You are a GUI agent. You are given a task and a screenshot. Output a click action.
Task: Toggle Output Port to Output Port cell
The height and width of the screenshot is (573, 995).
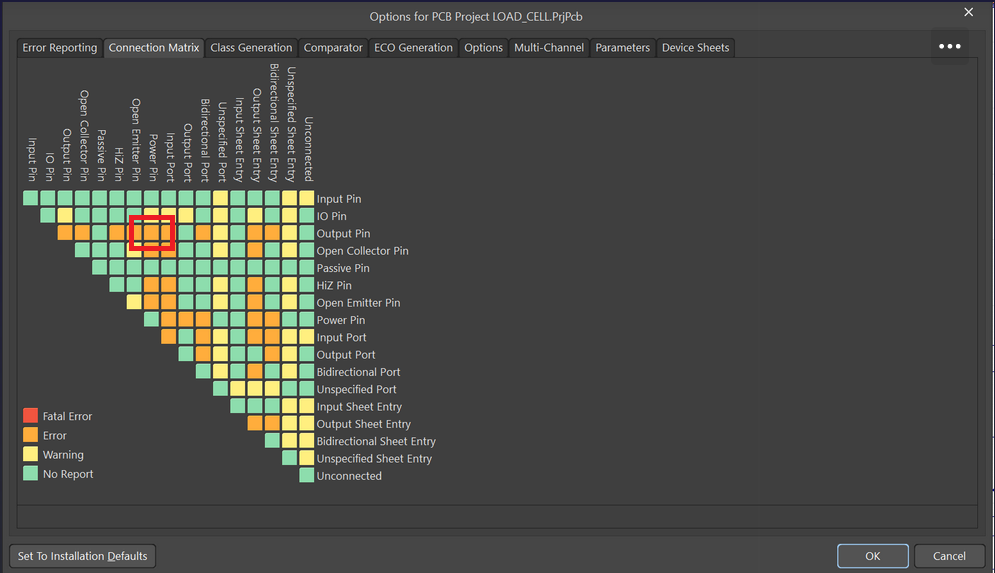point(186,354)
